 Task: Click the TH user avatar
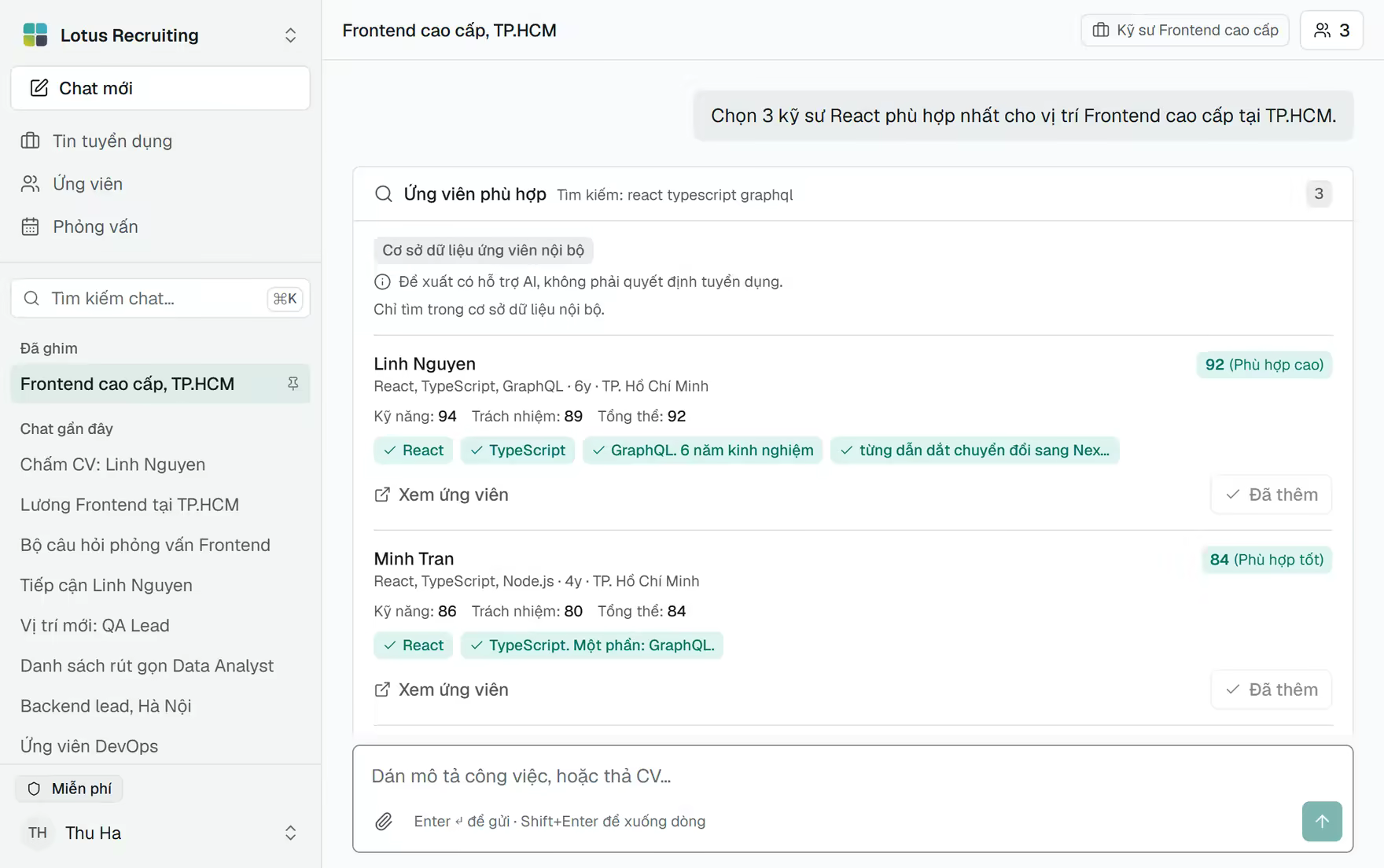coord(38,833)
